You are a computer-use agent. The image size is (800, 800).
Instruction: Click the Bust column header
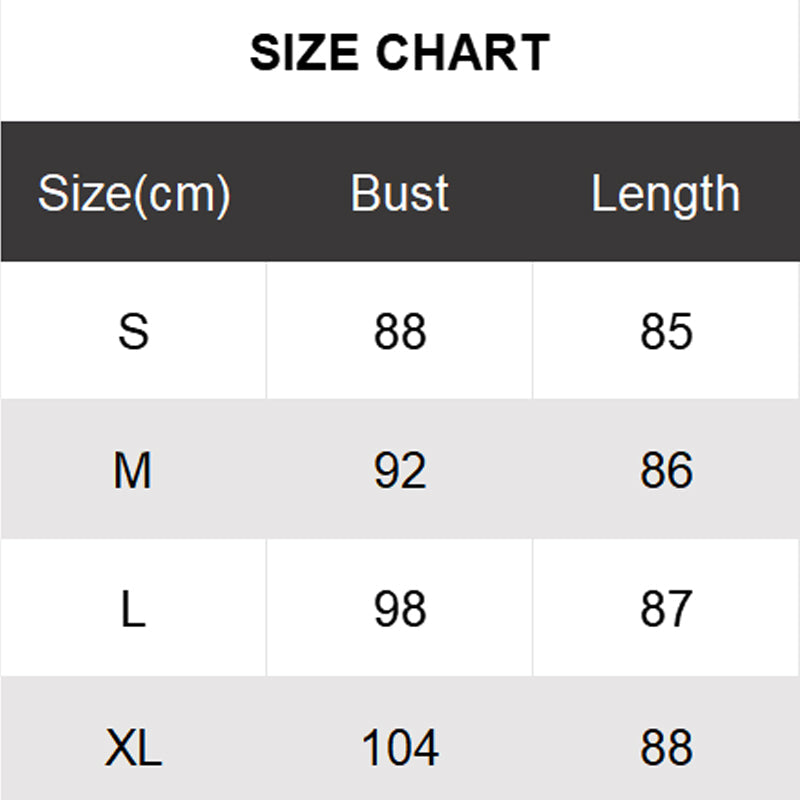click(399, 193)
